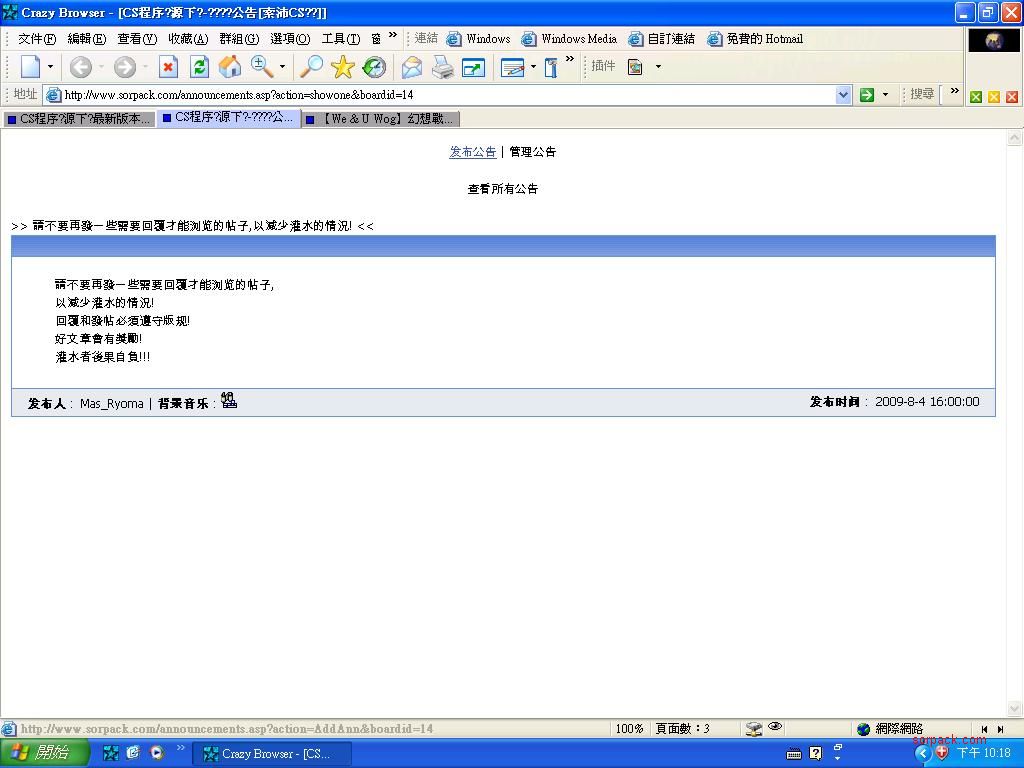The height and width of the screenshot is (768, 1024).
Task: Click the 100% zoom level in status bar
Action: coord(629,729)
